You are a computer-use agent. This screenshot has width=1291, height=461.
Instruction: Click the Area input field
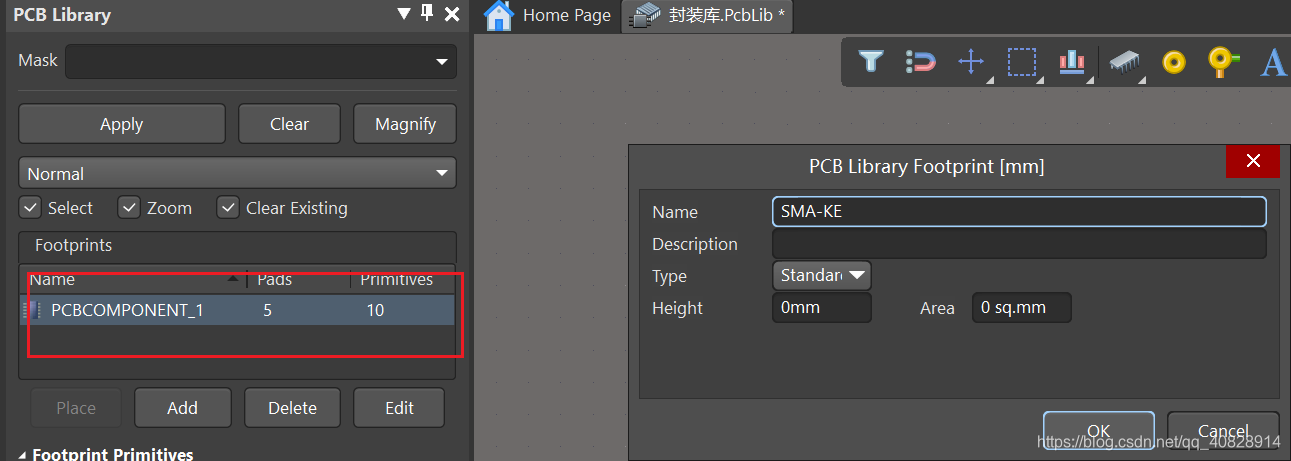(1021, 308)
